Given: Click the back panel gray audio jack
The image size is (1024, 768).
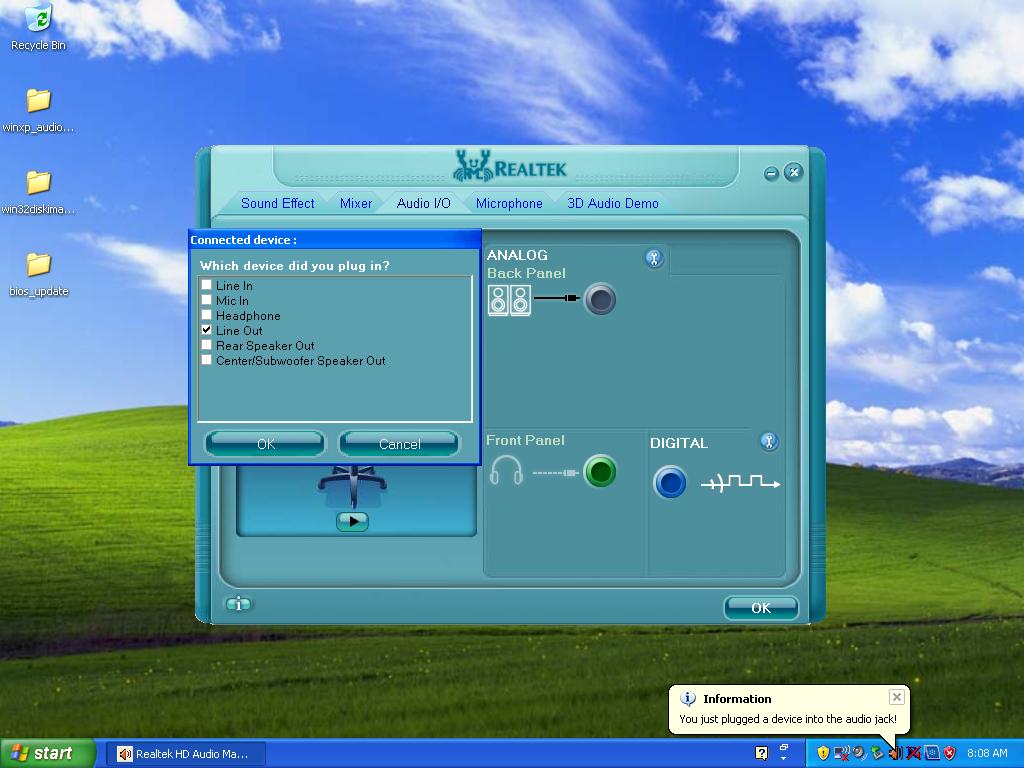Looking at the screenshot, I should pos(600,300).
